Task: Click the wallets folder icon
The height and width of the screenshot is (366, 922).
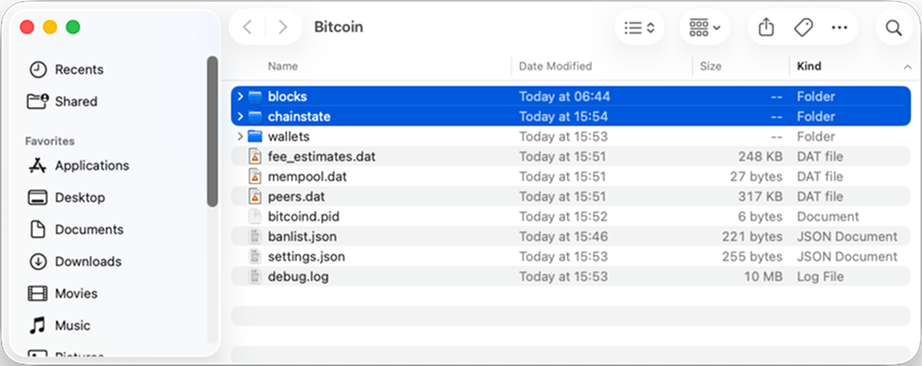Action: point(255,137)
